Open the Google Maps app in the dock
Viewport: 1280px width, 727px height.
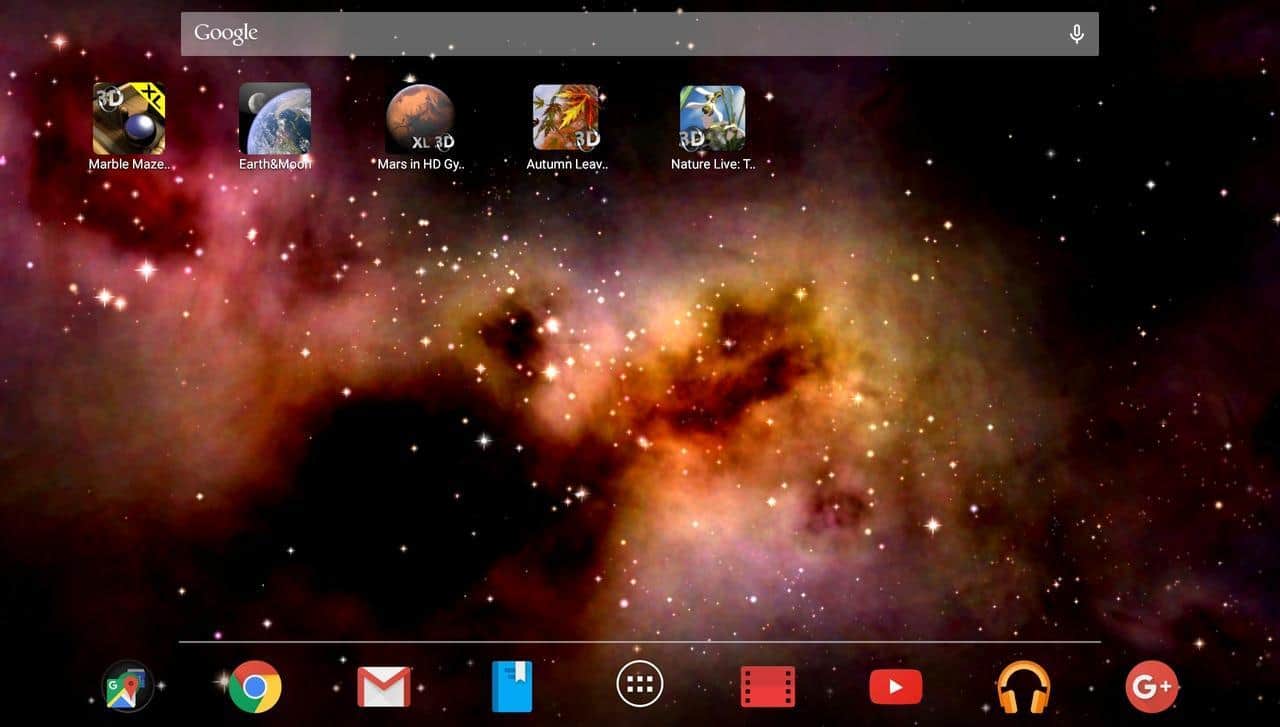128,686
